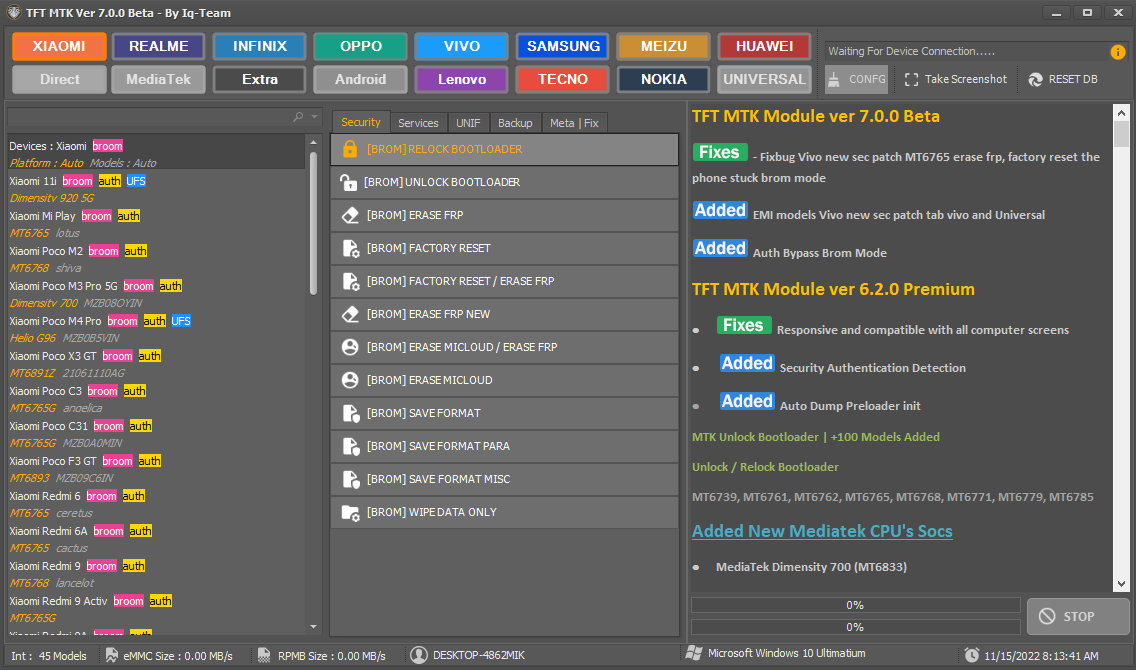Switch to the Security tab
The image size is (1136, 670).
coord(361,122)
